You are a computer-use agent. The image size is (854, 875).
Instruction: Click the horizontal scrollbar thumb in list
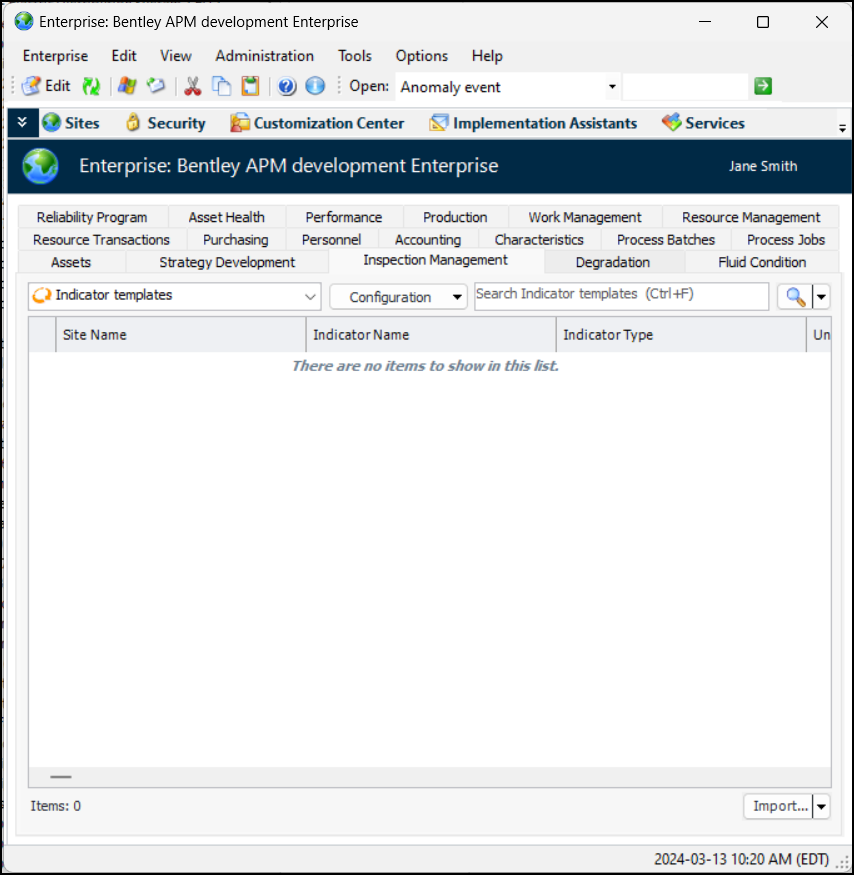point(61,777)
